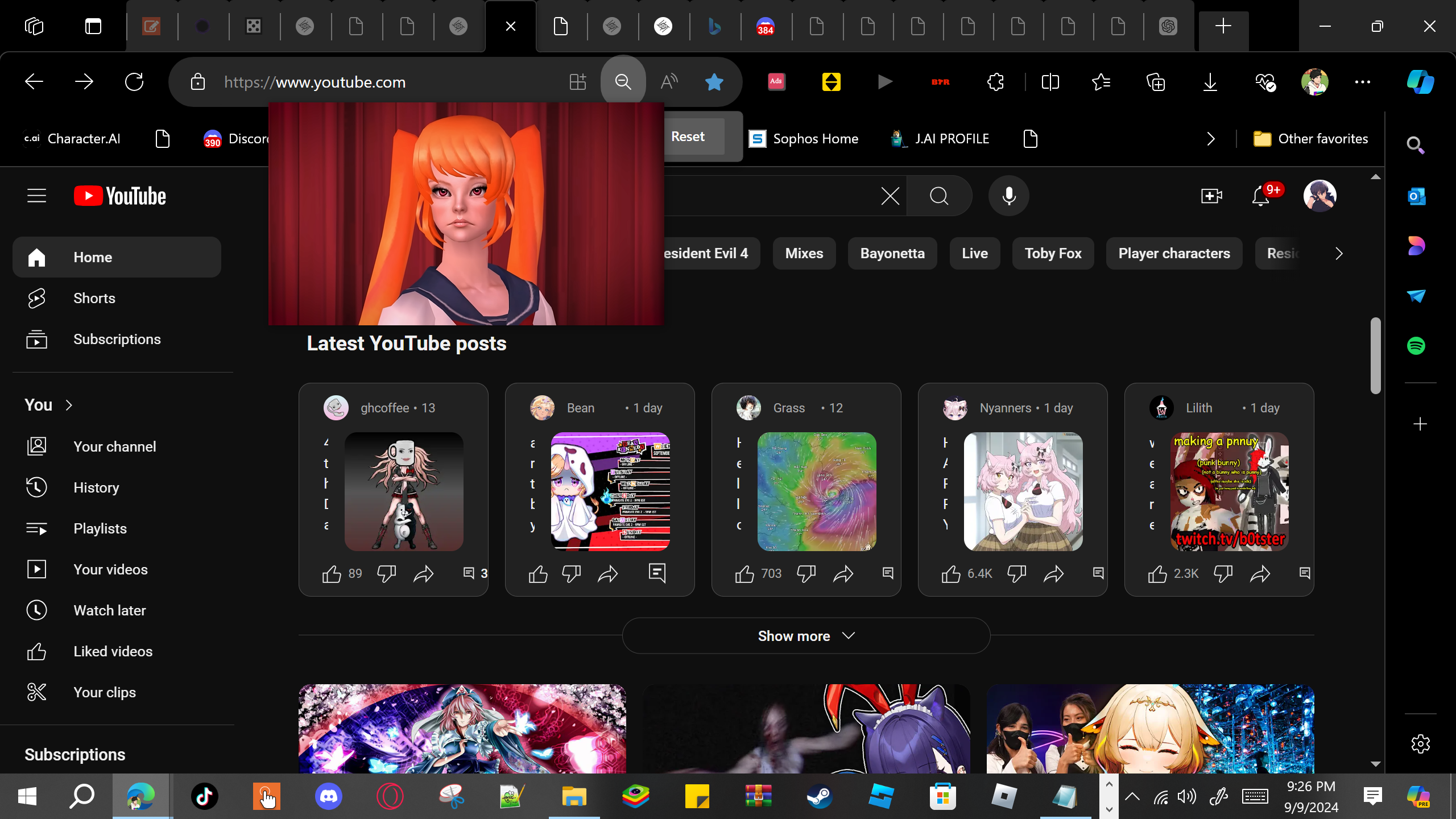Toggle the favorite star in address bar
The width and height of the screenshot is (1456, 819).
pos(714,82)
